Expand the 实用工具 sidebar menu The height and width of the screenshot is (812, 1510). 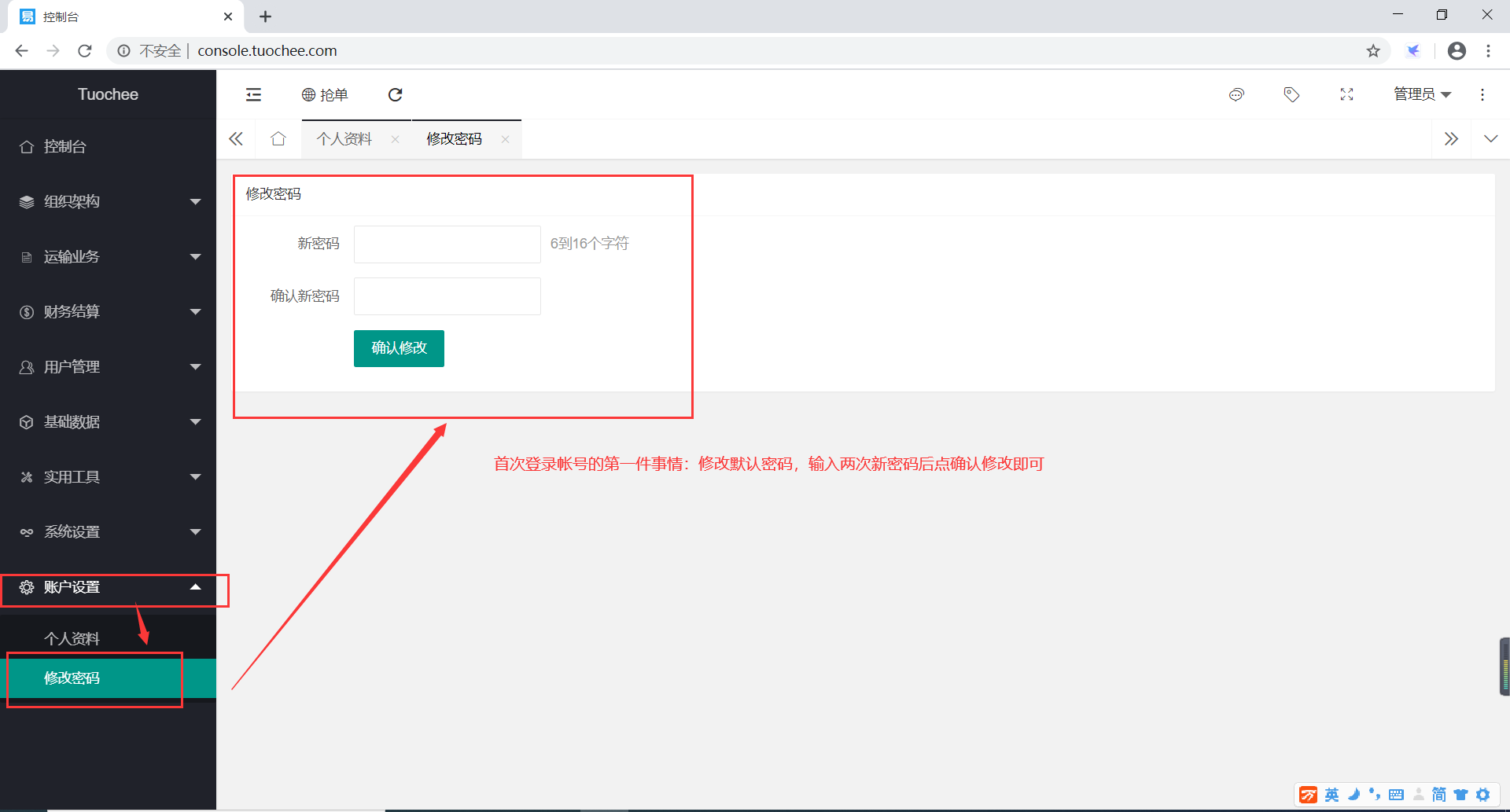pyautogui.click(x=108, y=477)
